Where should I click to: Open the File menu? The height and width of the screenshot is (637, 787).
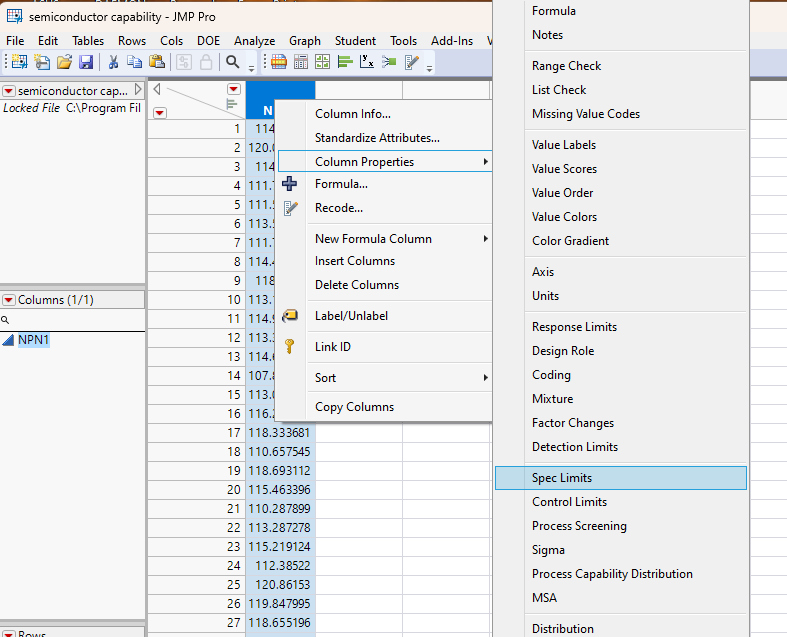coord(15,41)
